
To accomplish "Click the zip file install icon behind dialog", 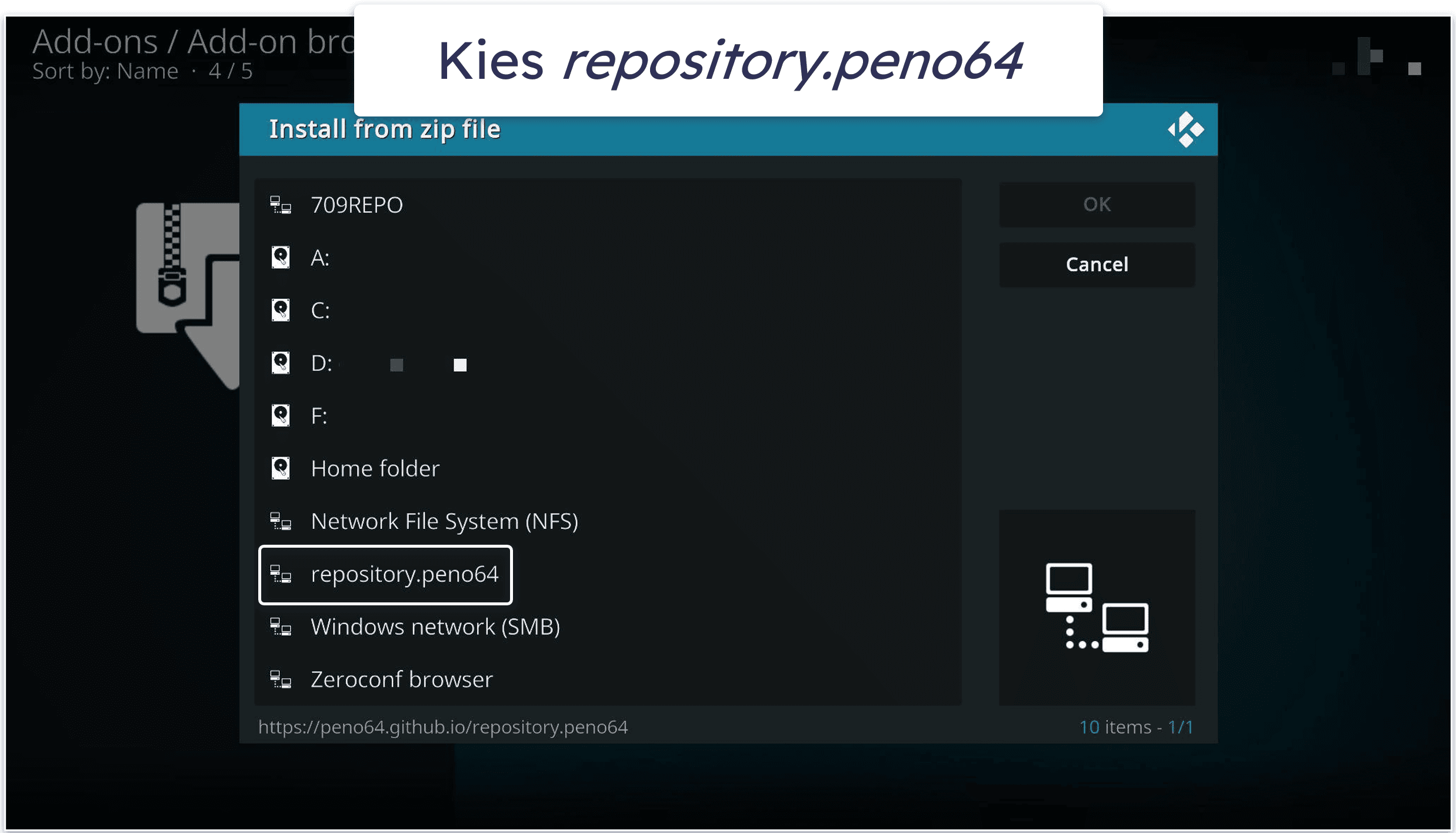I will pos(188,296).
